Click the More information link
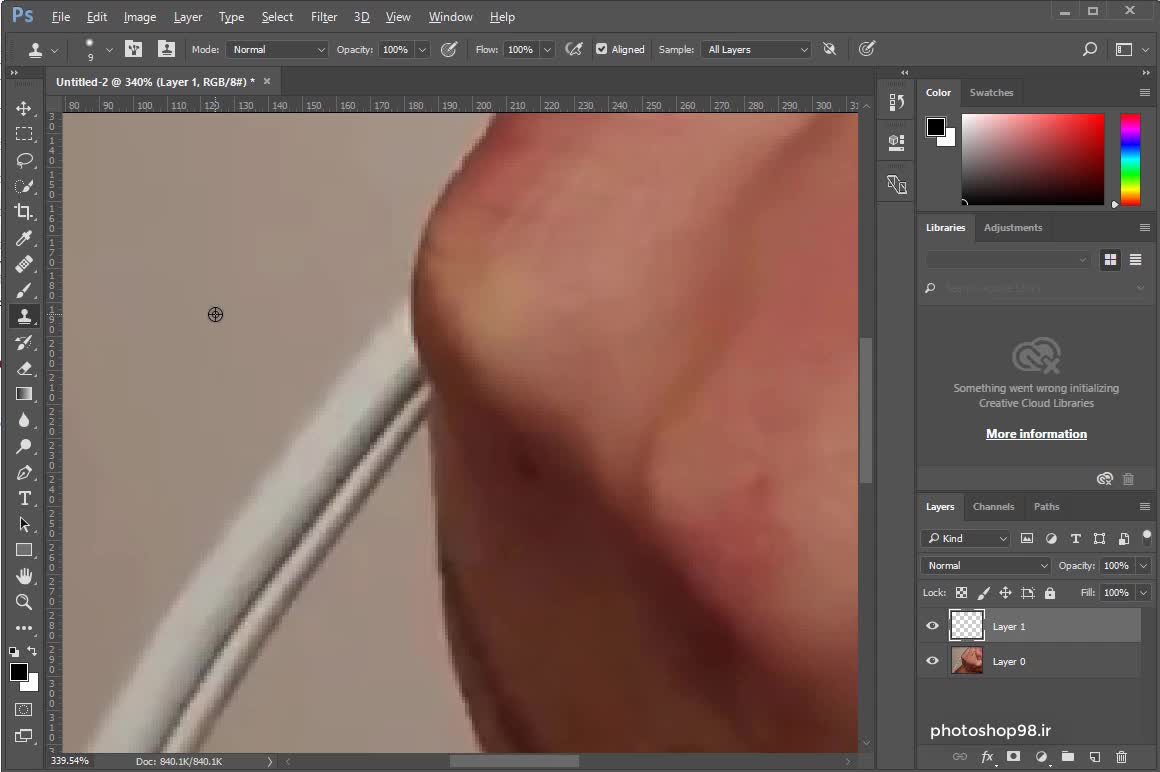 pyautogui.click(x=1036, y=434)
